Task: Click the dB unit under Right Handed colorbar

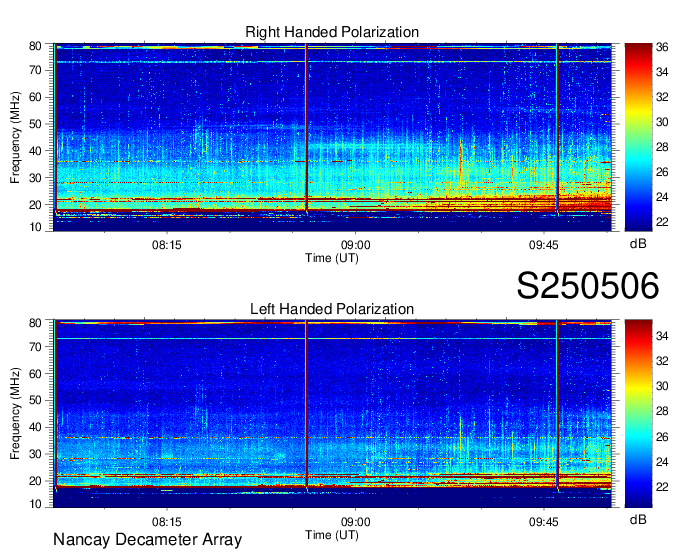Action: (x=638, y=244)
